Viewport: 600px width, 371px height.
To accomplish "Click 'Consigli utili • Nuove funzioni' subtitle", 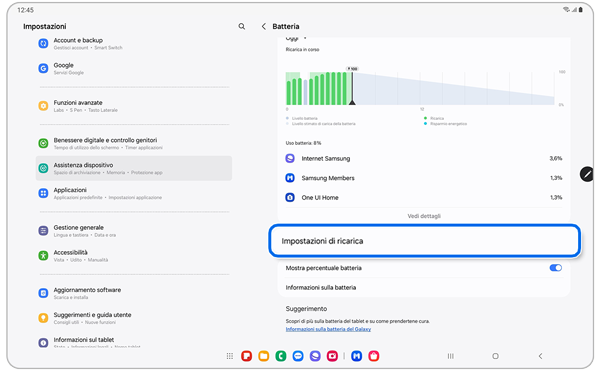I will click(85, 322).
